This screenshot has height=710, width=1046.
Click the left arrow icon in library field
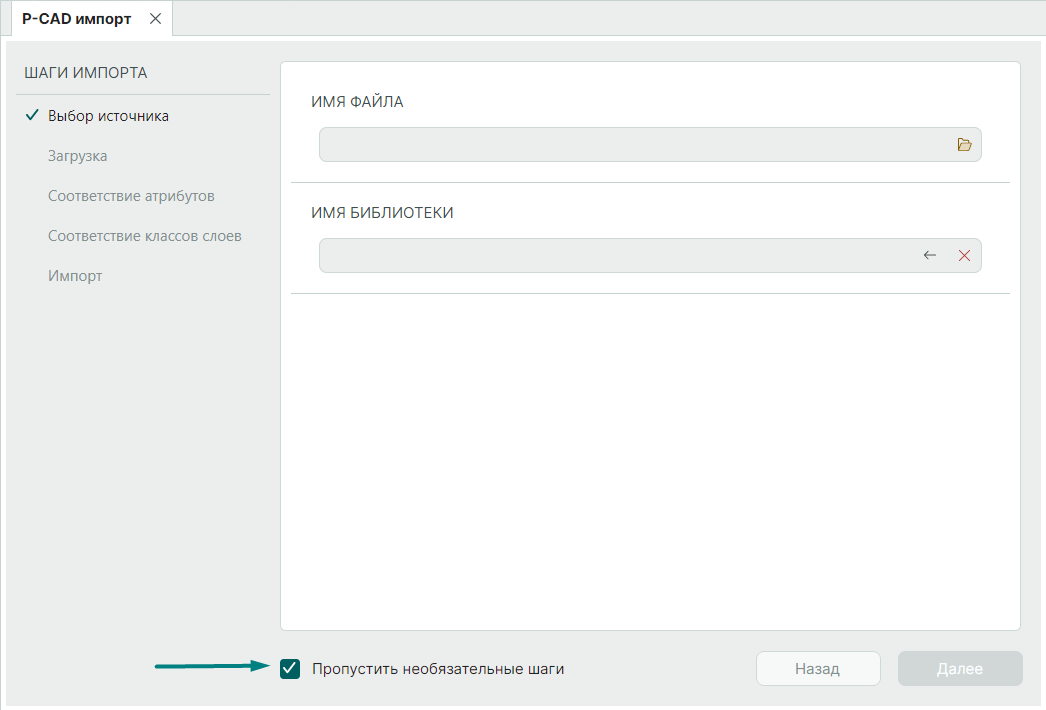coord(930,256)
